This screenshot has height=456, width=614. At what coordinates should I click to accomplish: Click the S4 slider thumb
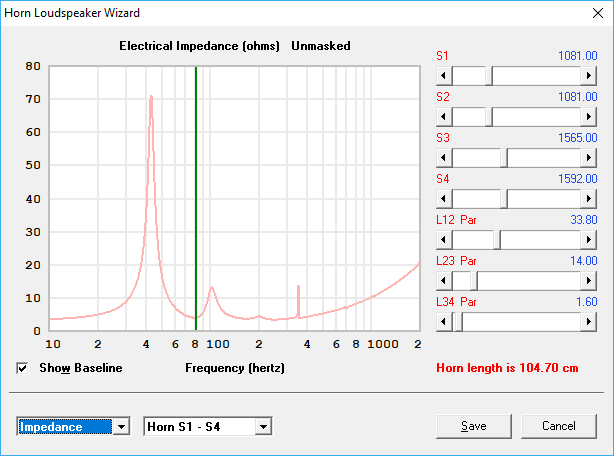pos(504,199)
